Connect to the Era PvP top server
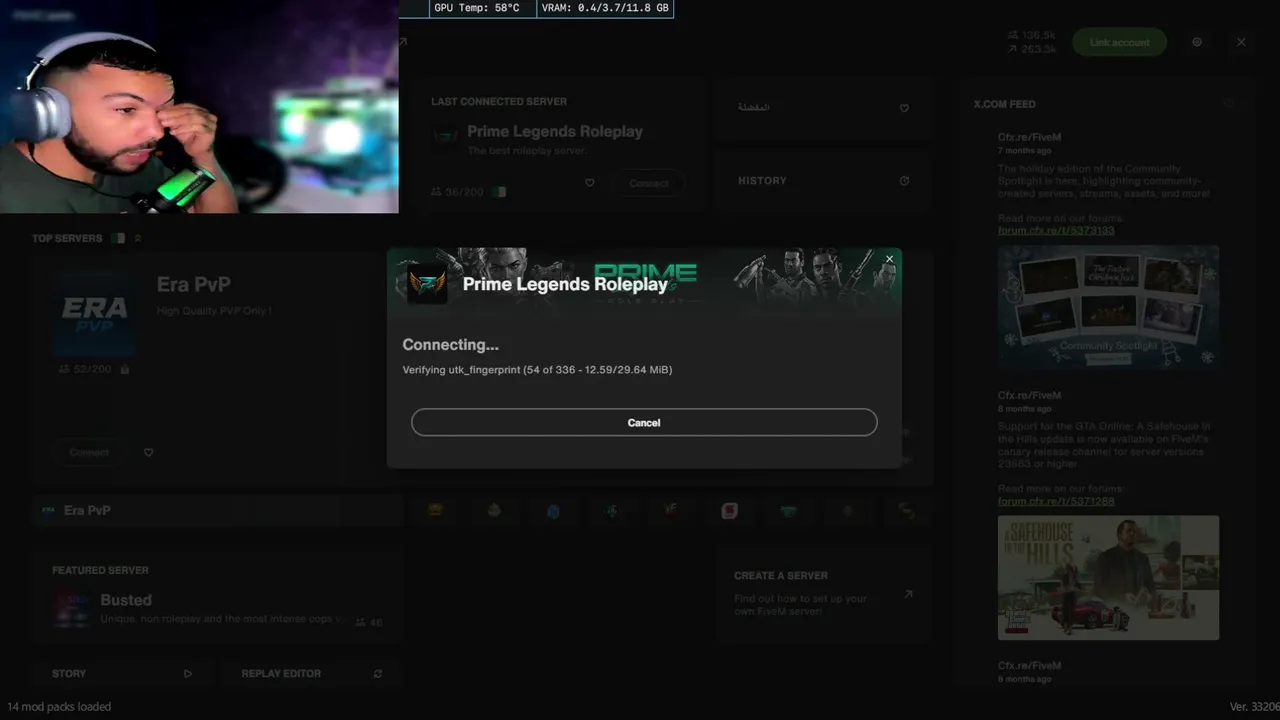 coord(89,452)
